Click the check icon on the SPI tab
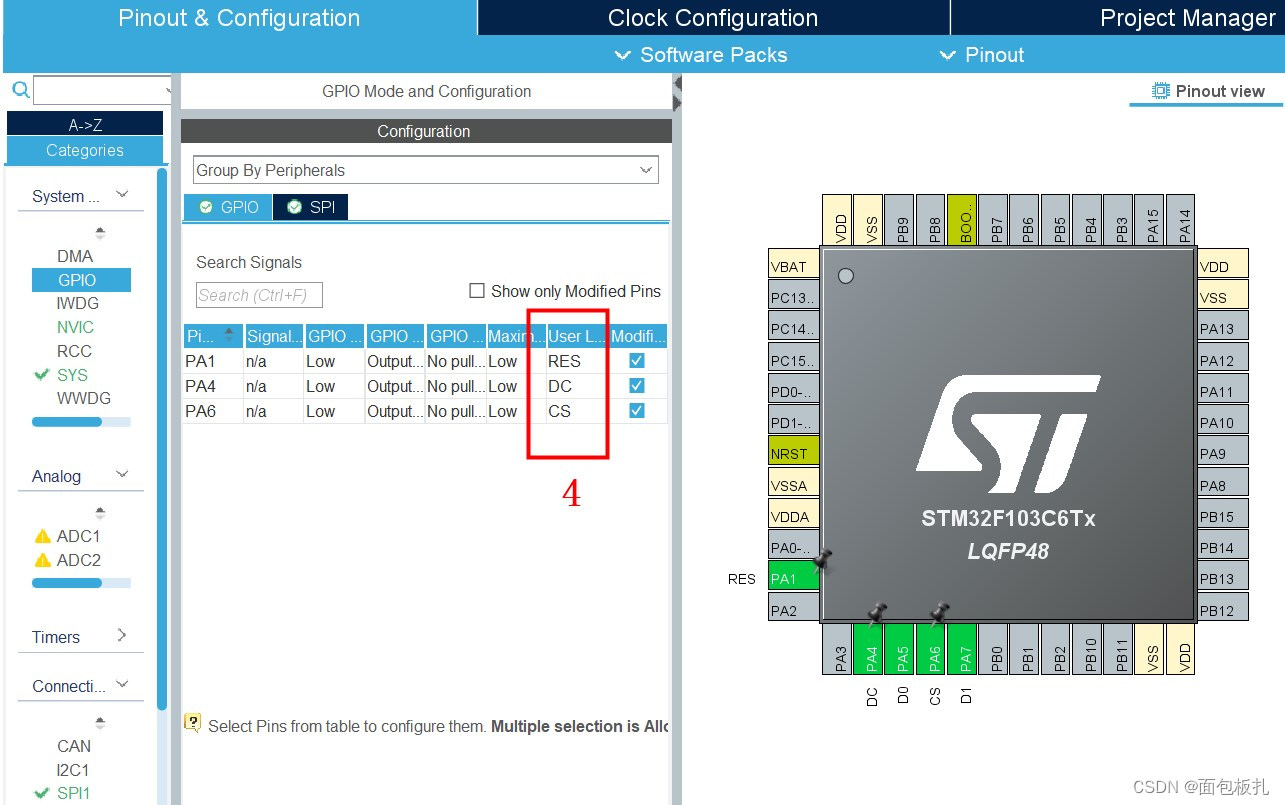Viewport: 1285px width, 805px height. [x=294, y=207]
